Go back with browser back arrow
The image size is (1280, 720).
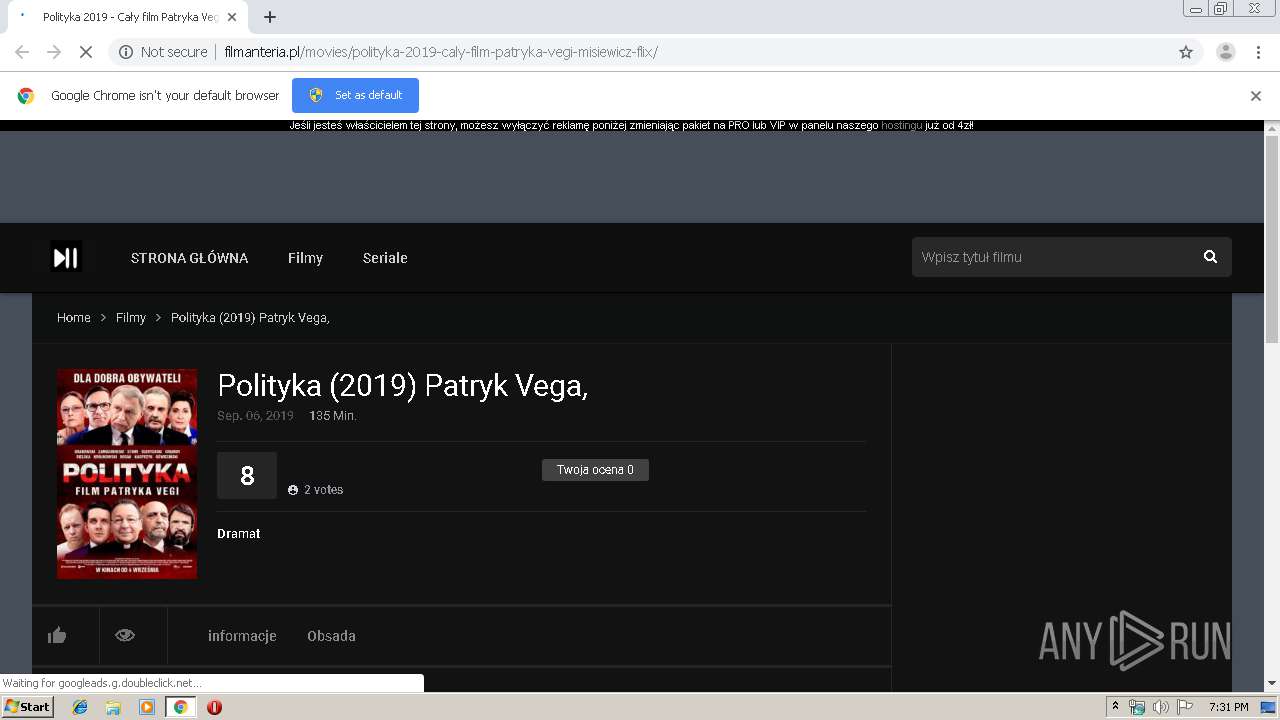click(22, 52)
